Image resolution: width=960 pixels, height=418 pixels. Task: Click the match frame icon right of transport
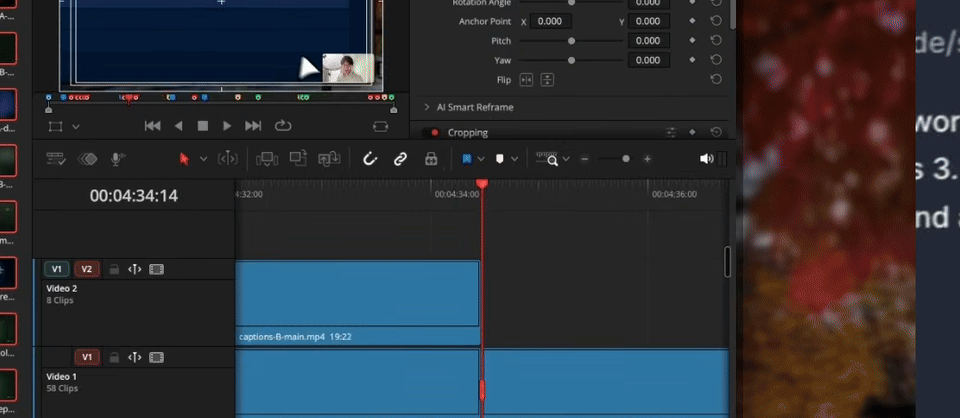380,126
